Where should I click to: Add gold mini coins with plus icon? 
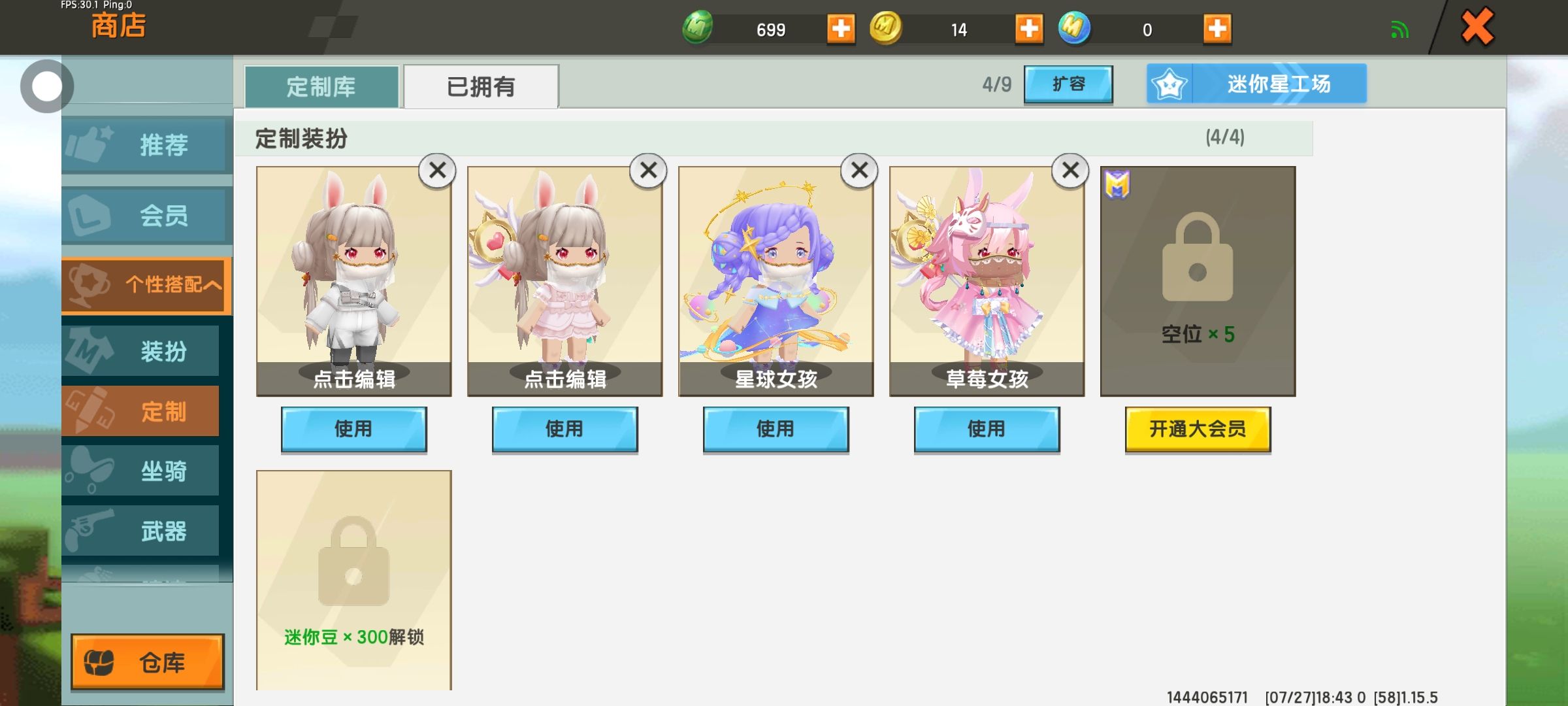point(1029,29)
